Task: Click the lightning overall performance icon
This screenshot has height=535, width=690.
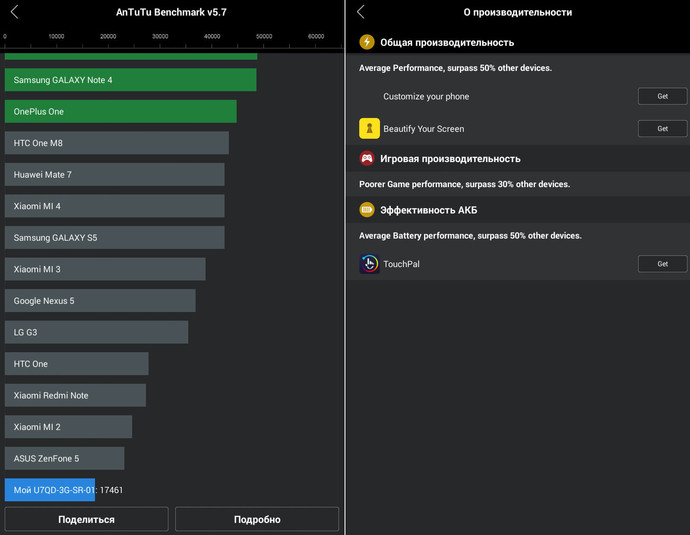Action: click(x=367, y=42)
